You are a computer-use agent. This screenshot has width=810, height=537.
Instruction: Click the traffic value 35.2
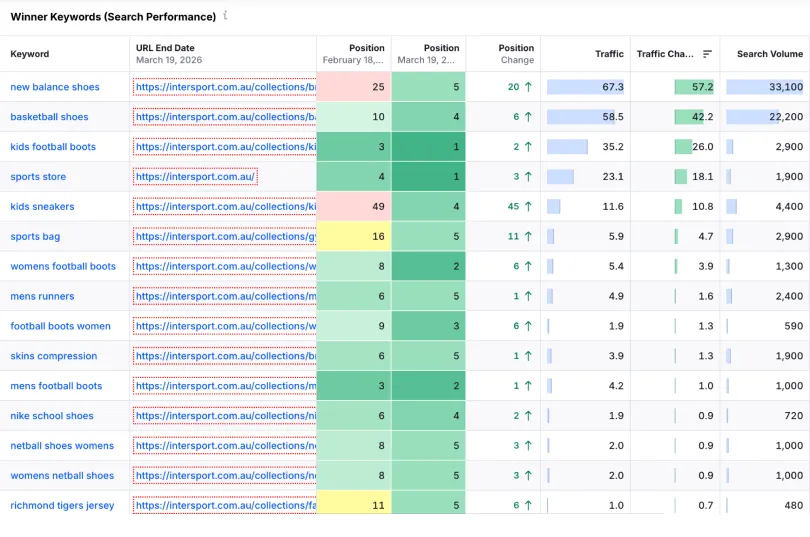(x=613, y=147)
